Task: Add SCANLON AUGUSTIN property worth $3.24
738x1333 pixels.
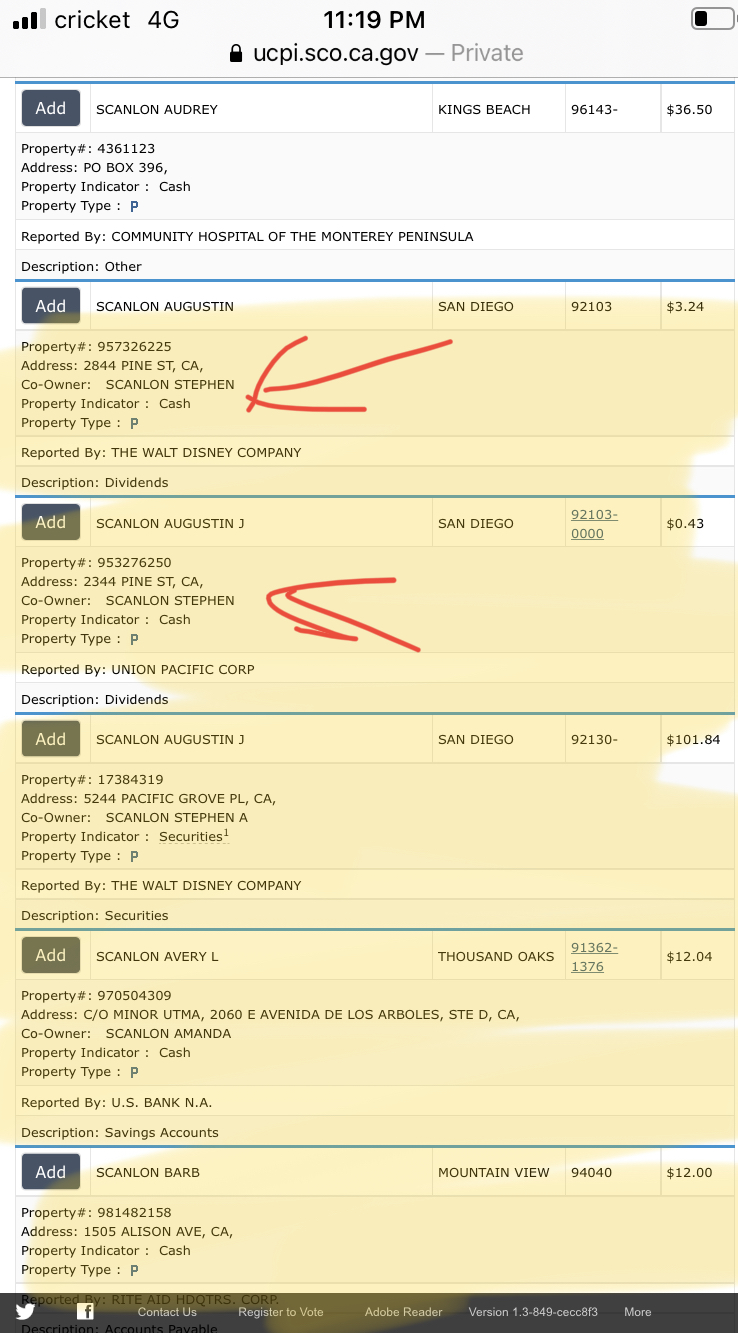Action: click(x=51, y=306)
